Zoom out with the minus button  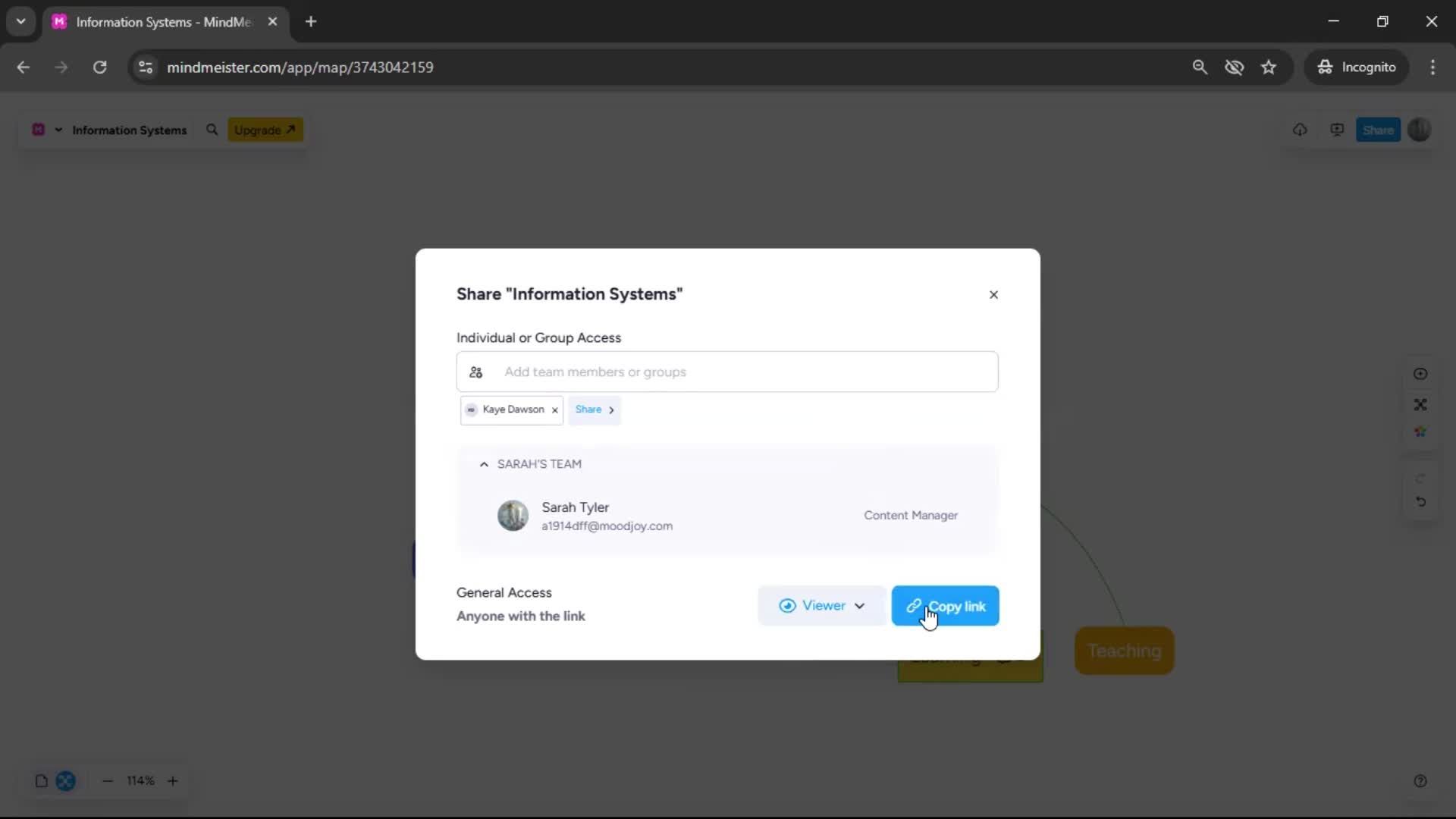(x=108, y=781)
